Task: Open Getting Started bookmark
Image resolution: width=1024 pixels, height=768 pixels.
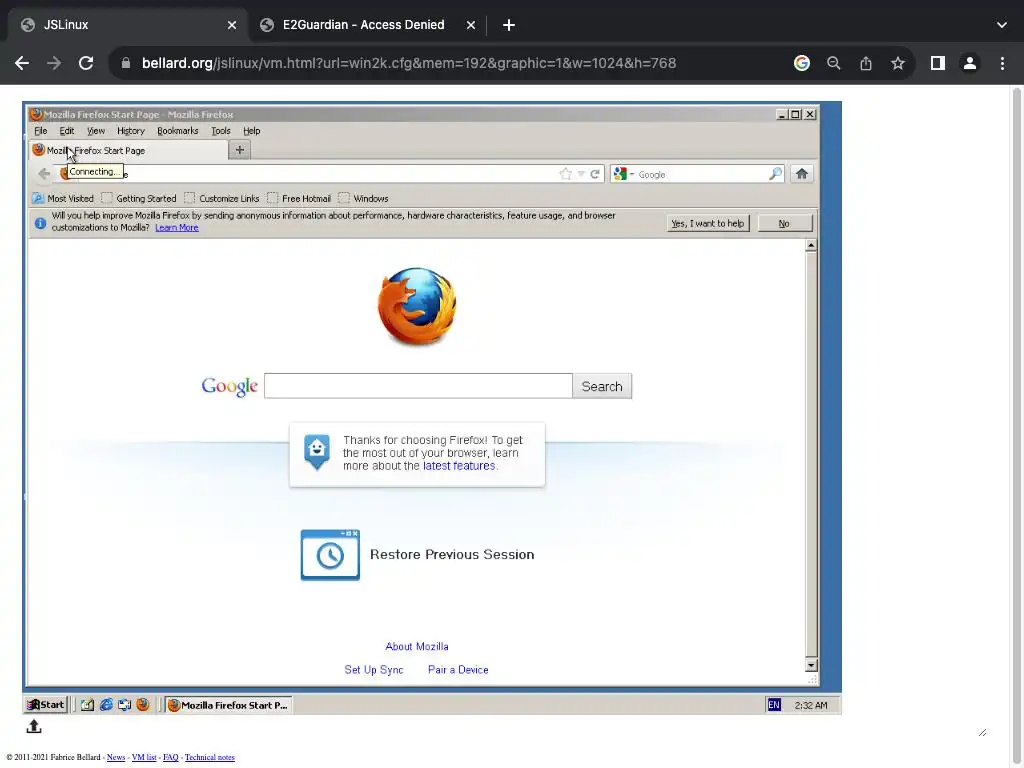Action: (139, 199)
